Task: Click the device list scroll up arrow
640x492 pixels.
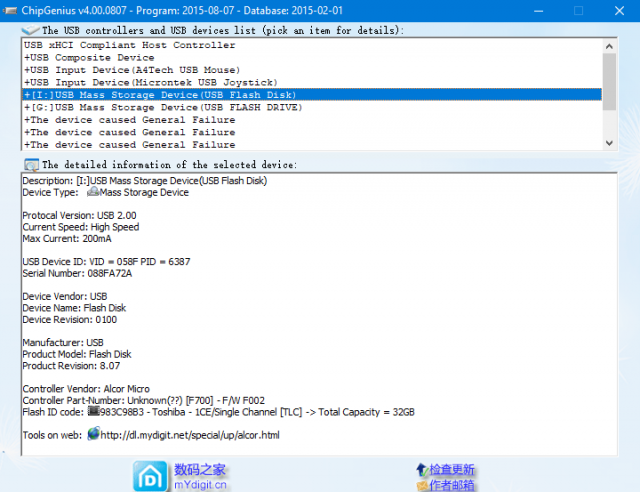Action: [x=609, y=46]
